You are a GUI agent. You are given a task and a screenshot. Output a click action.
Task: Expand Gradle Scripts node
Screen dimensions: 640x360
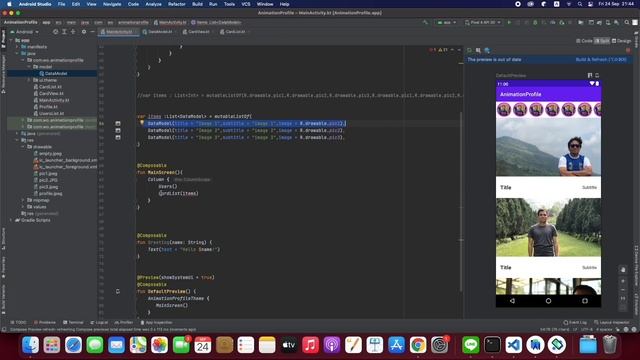[x=12, y=220]
